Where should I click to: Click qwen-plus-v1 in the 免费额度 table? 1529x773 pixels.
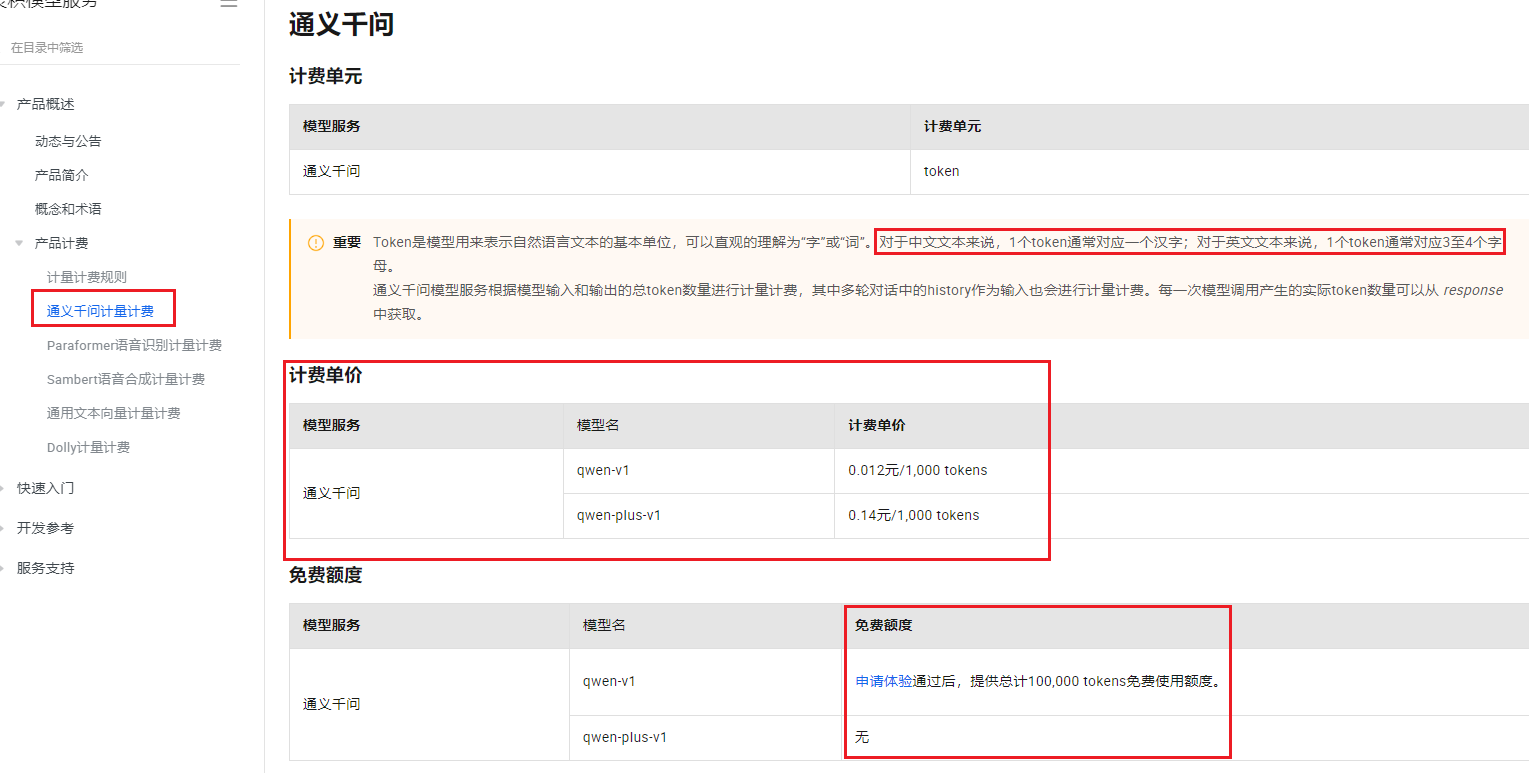click(x=625, y=737)
